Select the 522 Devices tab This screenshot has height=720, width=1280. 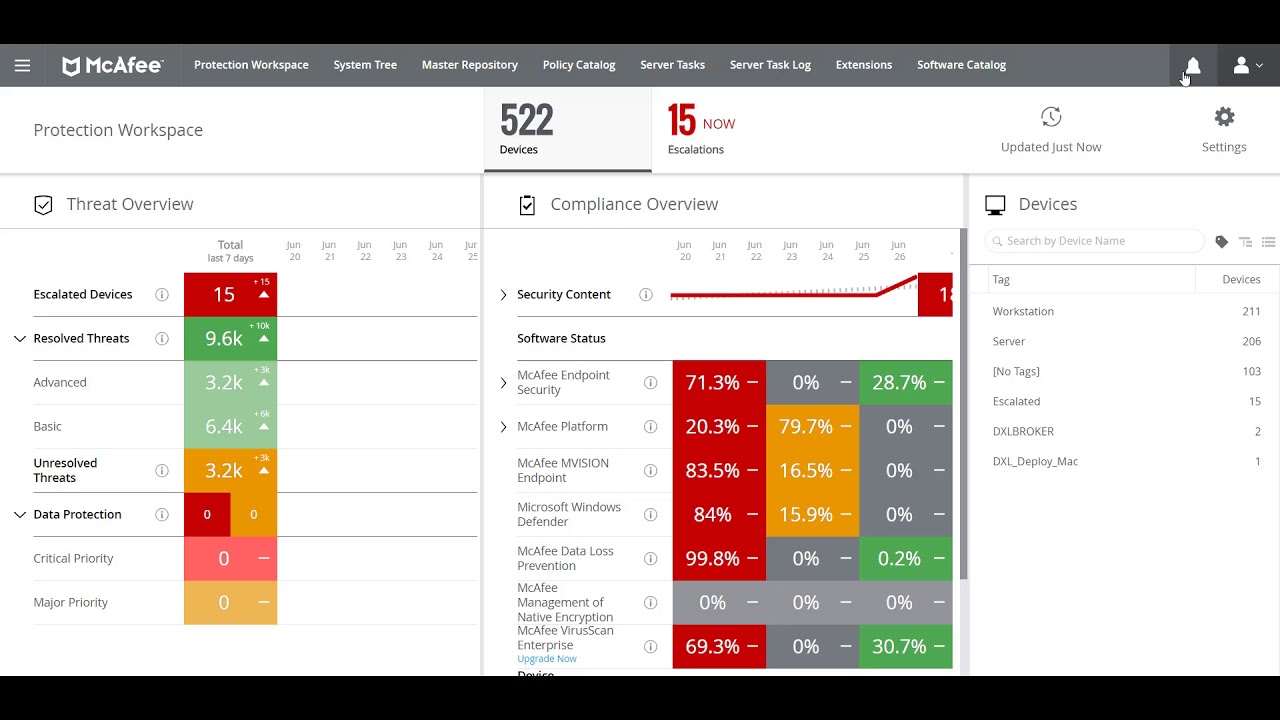tap(568, 130)
